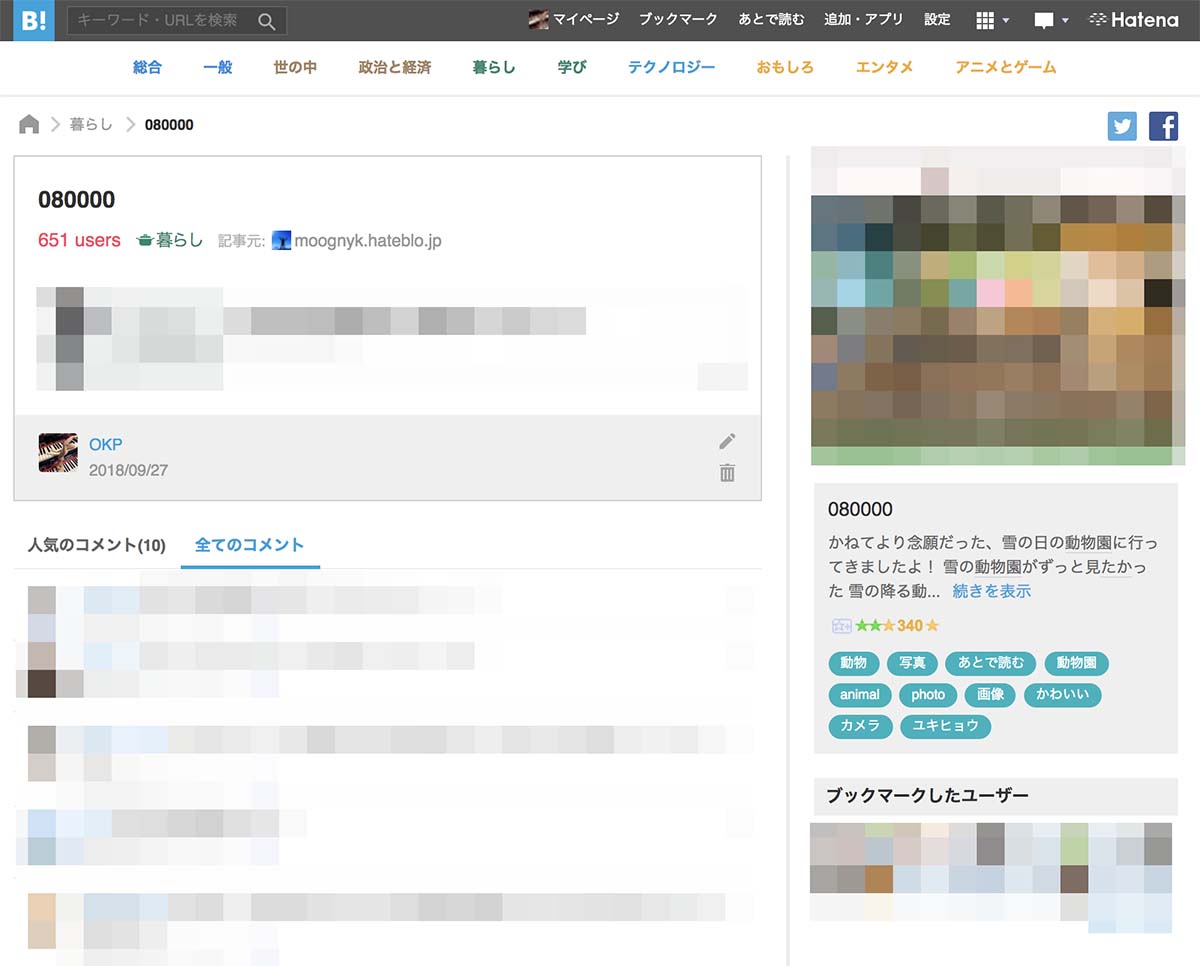Edit the bookmark with pencil icon

point(727,441)
